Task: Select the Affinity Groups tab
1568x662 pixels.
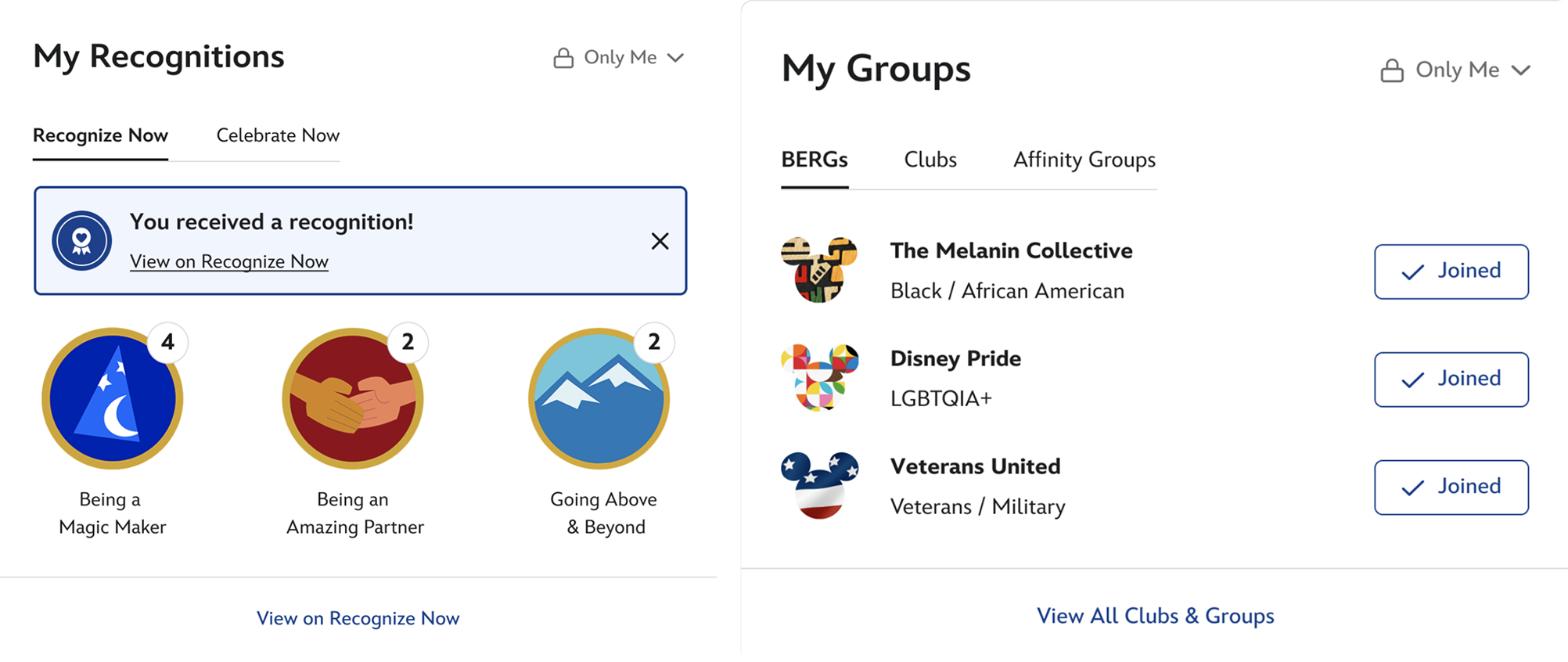Action: [1084, 160]
